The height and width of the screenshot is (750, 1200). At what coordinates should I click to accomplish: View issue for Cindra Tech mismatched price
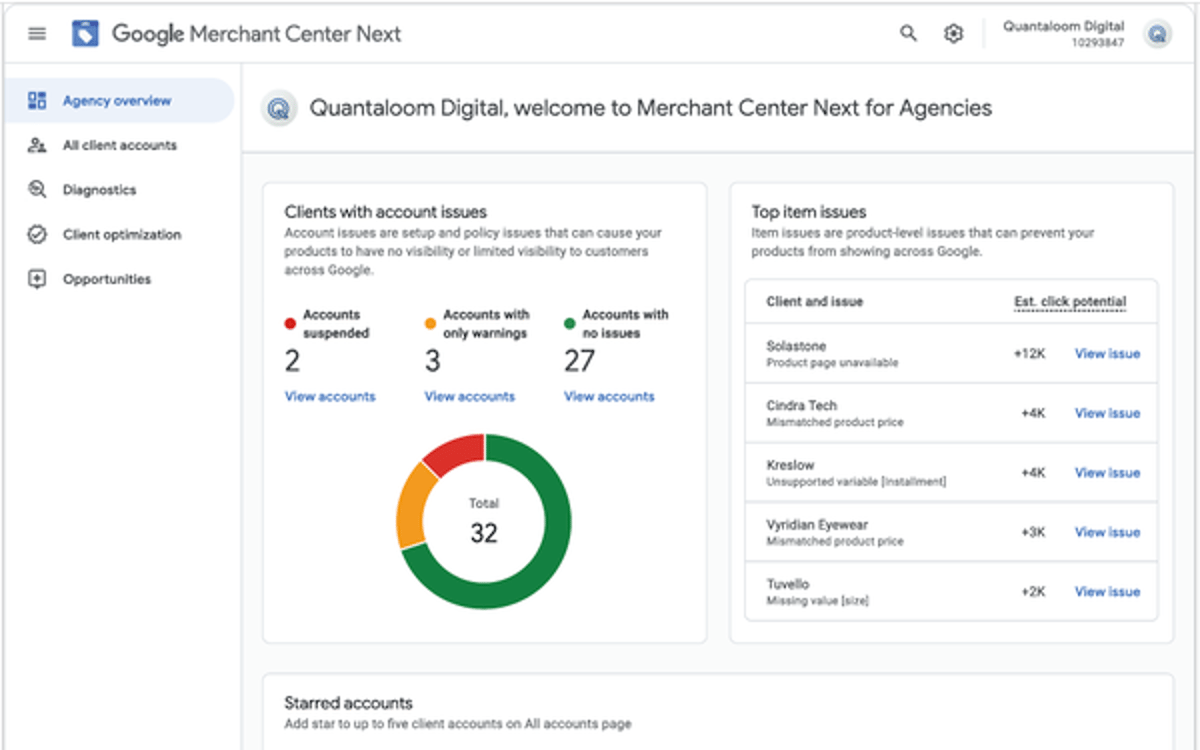1106,413
